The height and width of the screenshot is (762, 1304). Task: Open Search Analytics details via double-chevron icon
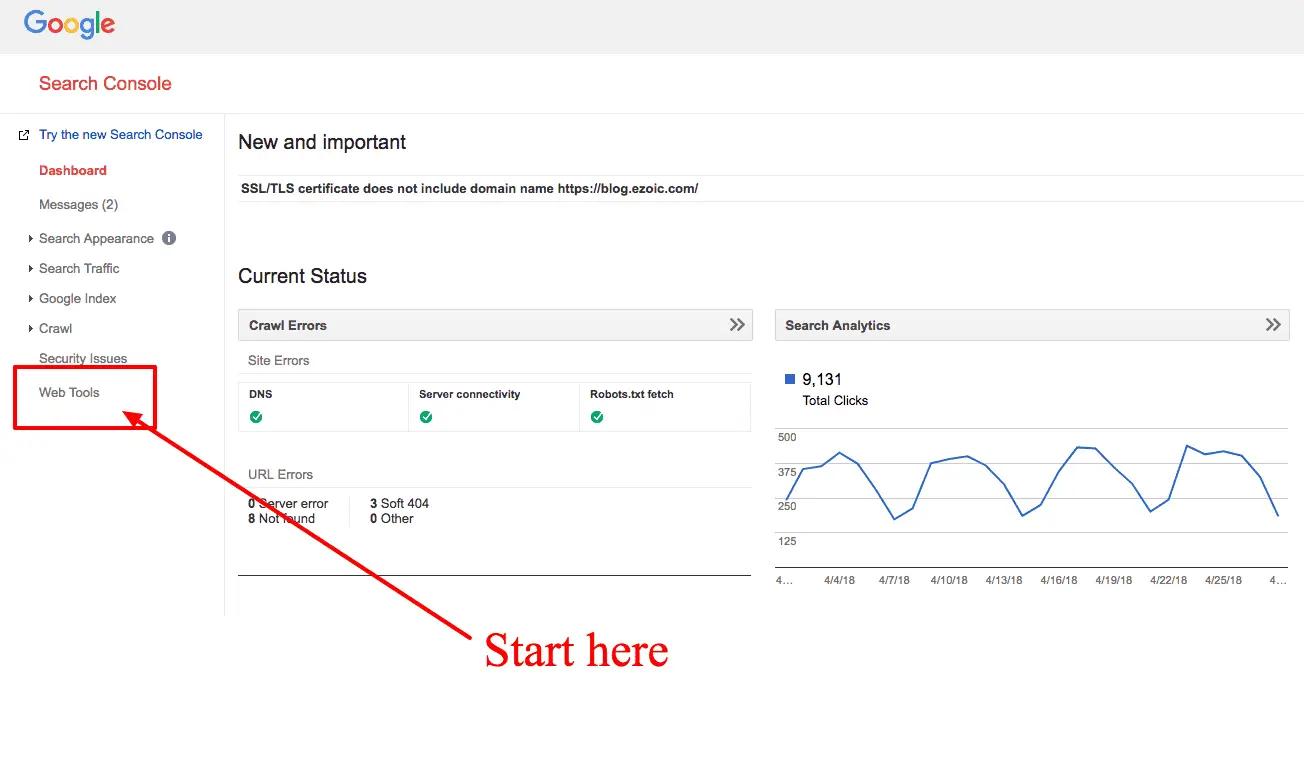point(1273,325)
